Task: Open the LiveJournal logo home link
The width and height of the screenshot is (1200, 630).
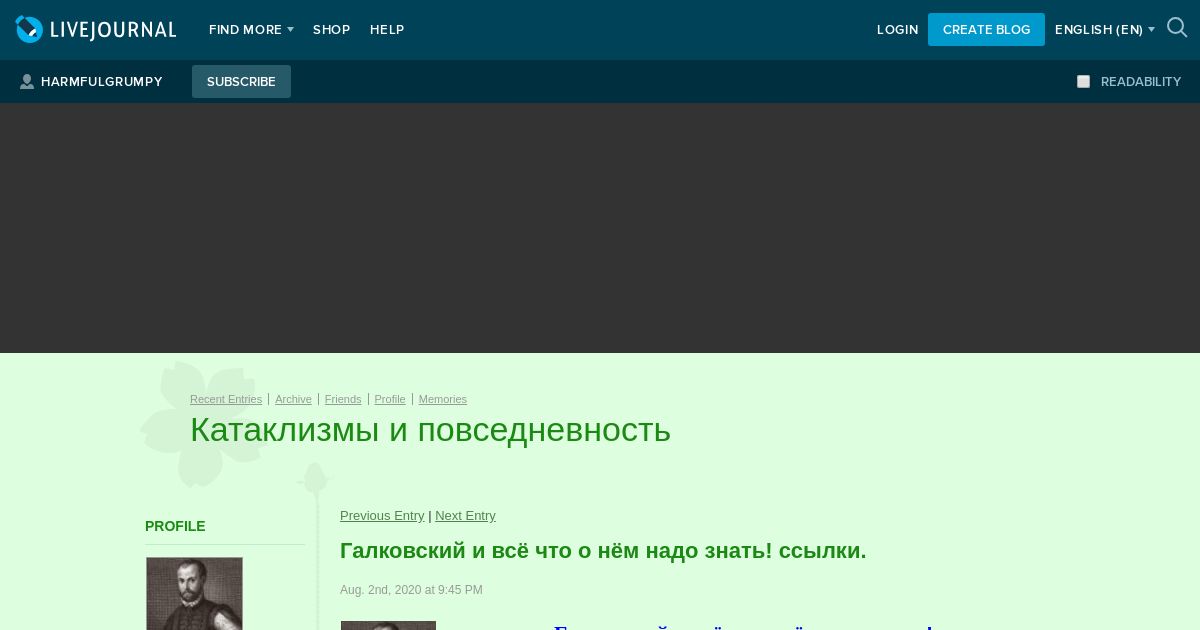Action: click(x=96, y=30)
